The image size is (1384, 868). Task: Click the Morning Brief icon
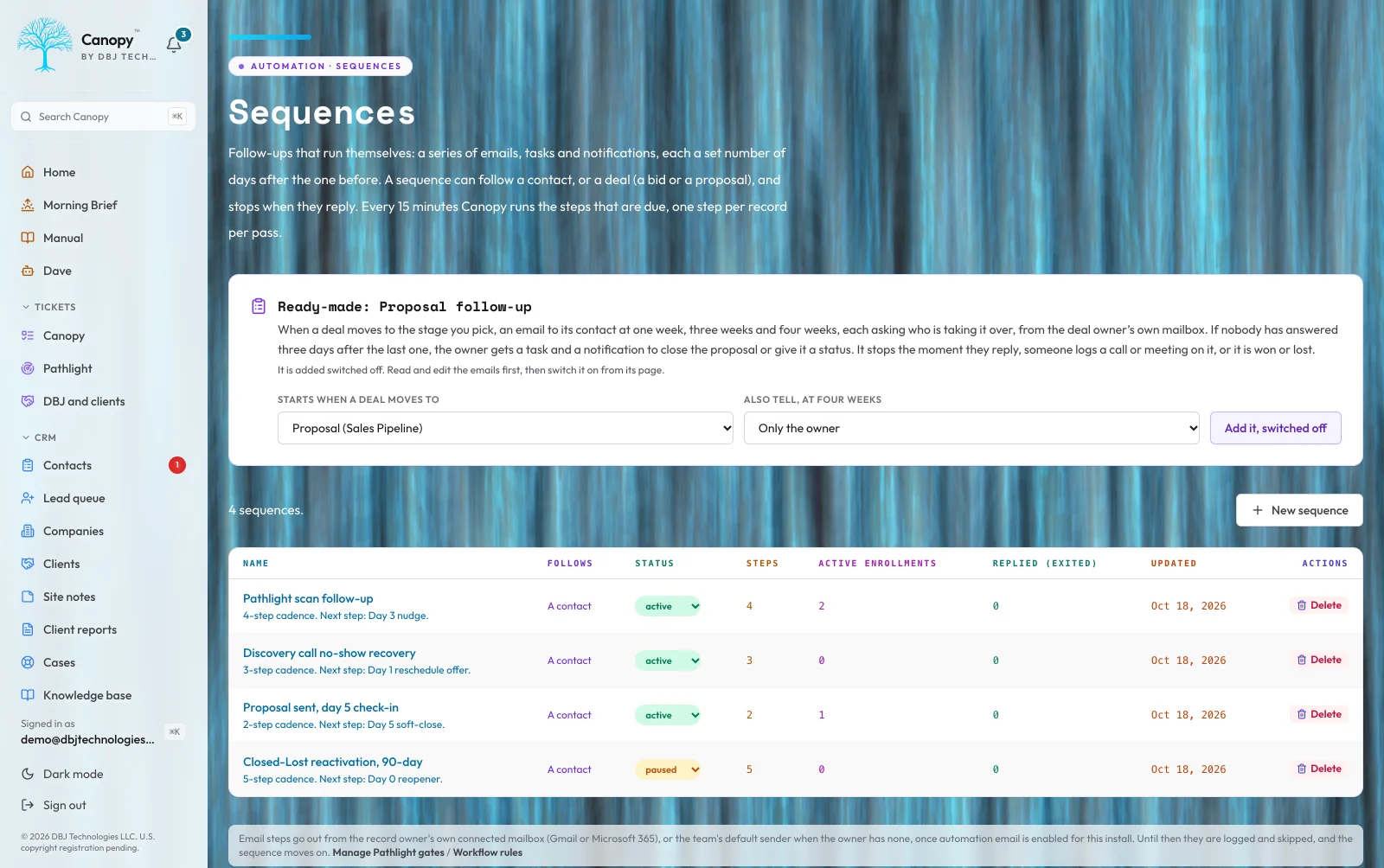point(28,205)
